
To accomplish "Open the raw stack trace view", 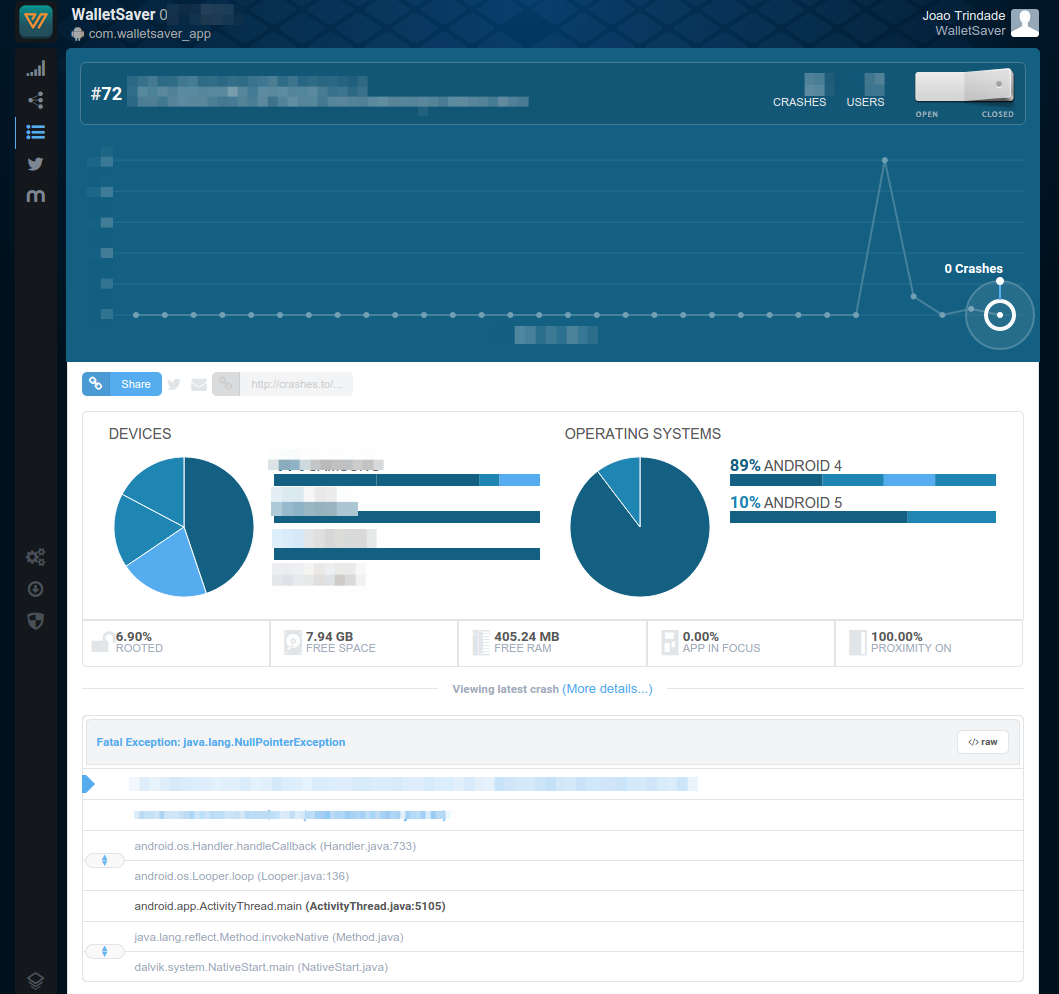I will tap(983, 742).
